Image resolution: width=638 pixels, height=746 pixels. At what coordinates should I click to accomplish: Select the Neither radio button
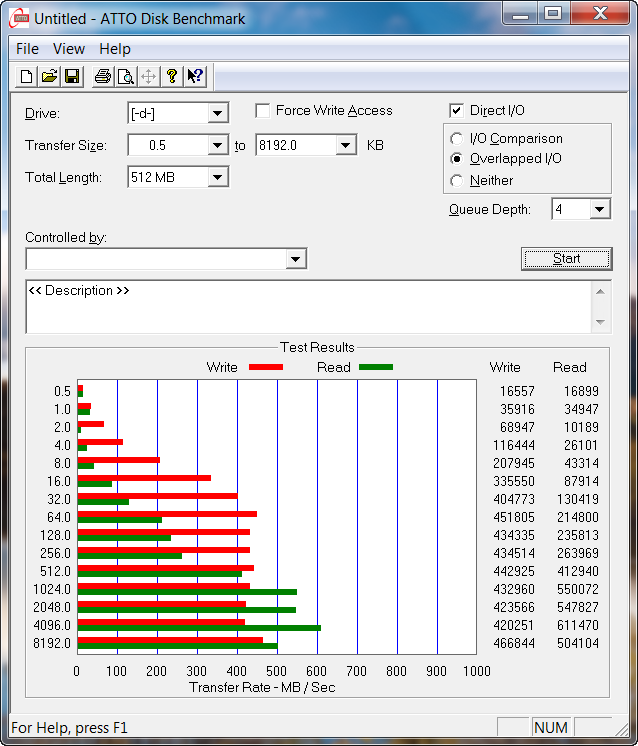(x=456, y=181)
